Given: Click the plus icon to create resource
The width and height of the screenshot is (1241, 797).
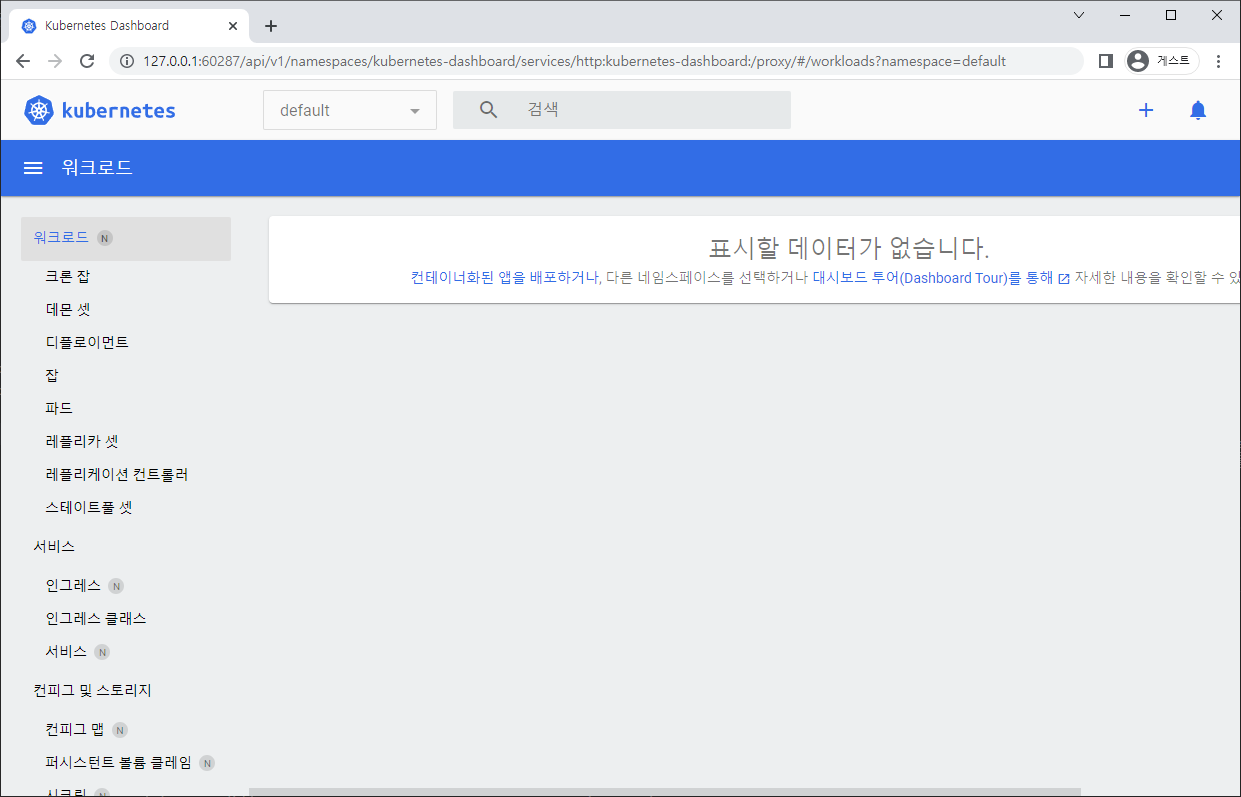Looking at the screenshot, I should point(1146,110).
